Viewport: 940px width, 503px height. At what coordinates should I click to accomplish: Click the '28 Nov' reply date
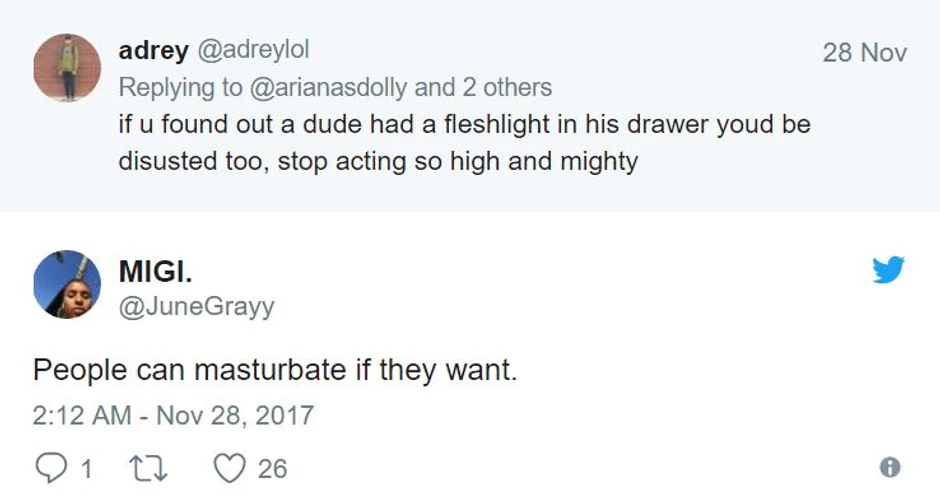(x=864, y=52)
